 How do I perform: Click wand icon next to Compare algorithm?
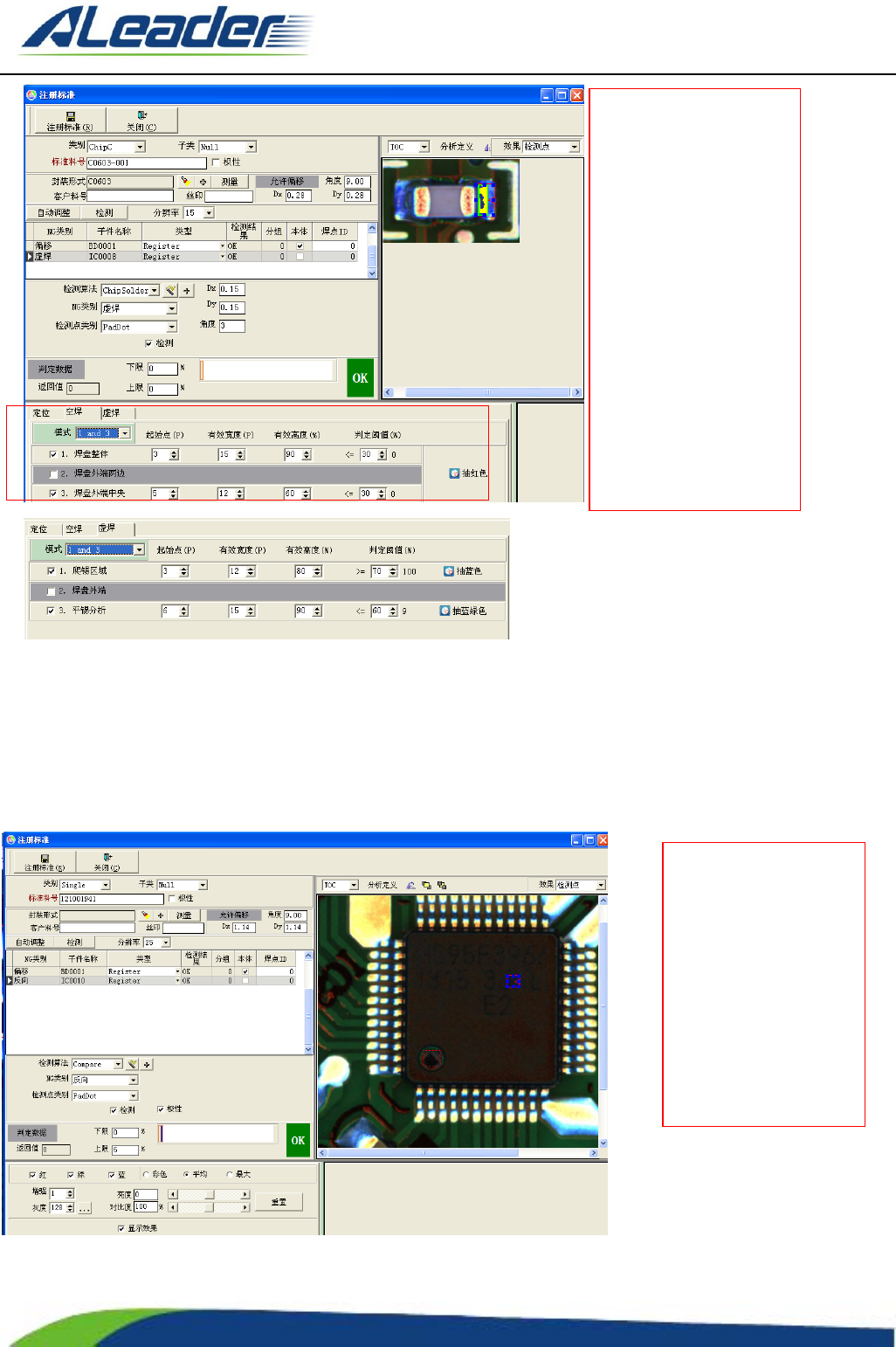pyautogui.click(x=132, y=1064)
